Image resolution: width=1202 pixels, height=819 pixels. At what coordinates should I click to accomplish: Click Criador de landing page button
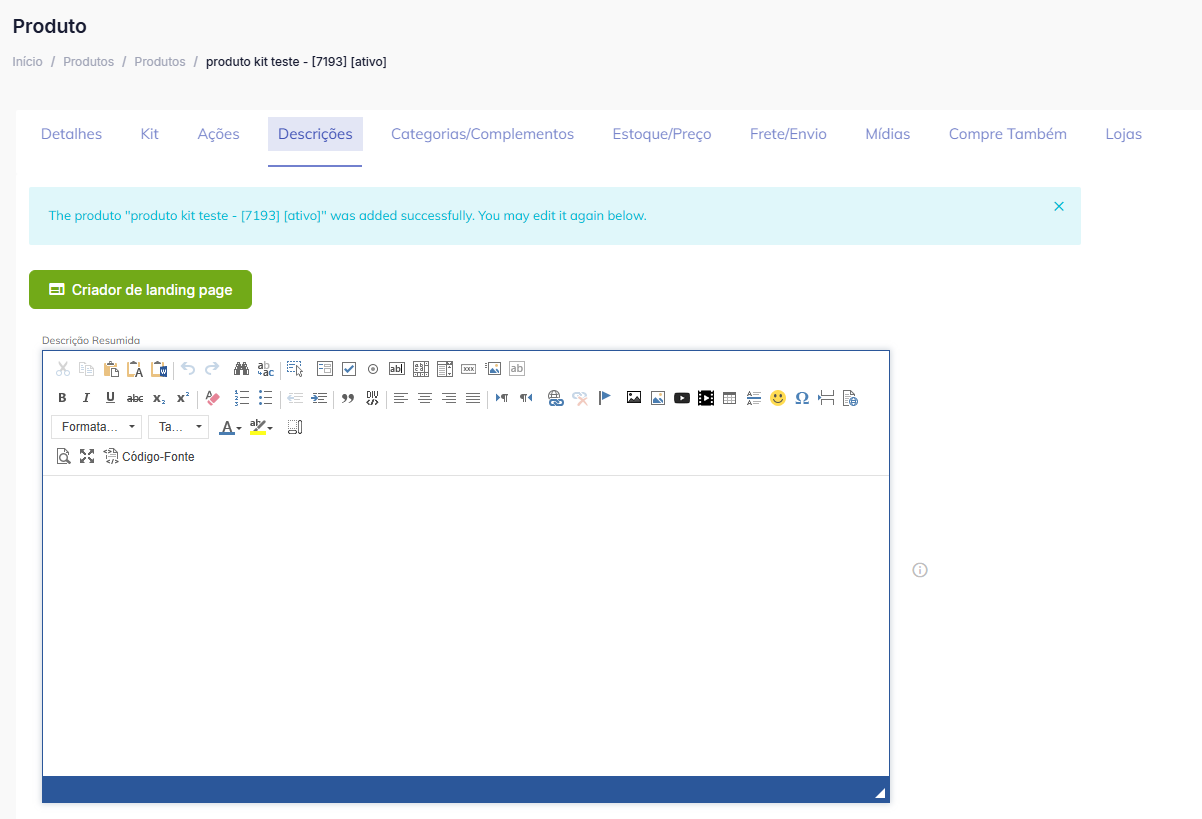[140, 290]
